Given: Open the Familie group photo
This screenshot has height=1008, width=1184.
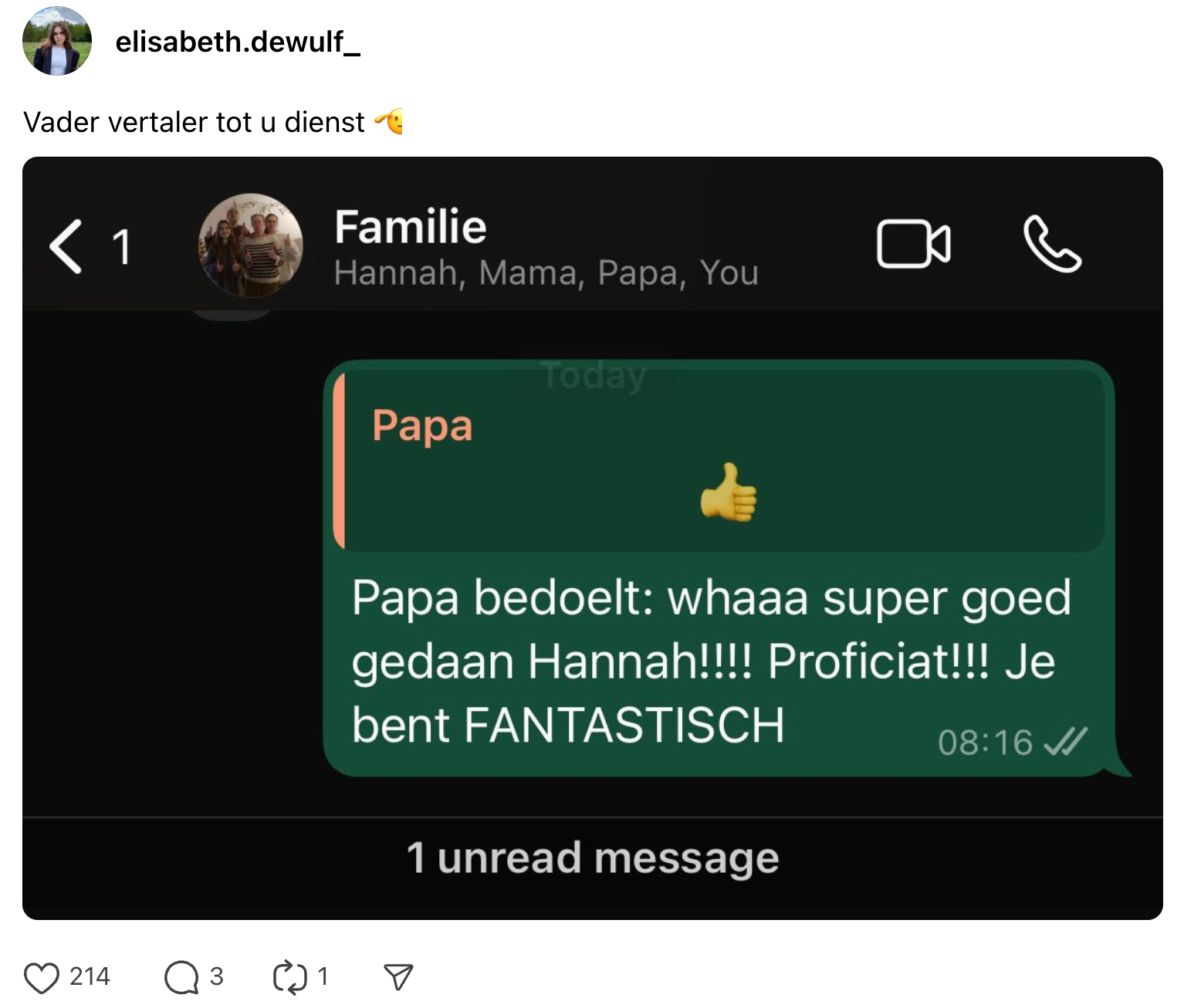Looking at the screenshot, I should point(251,245).
